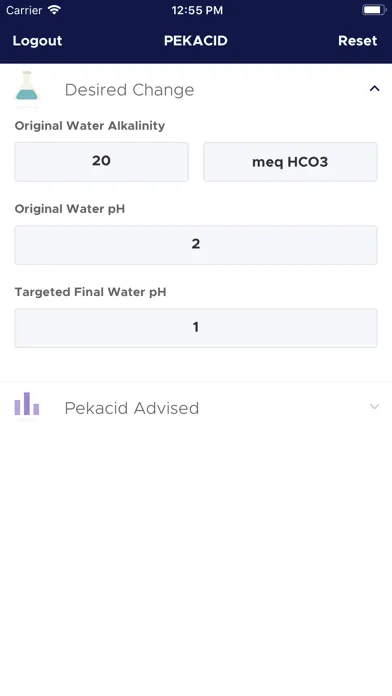Select the Original Water Alkalinity value field
The height and width of the screenshot is (696, 392).
[102, 162]
